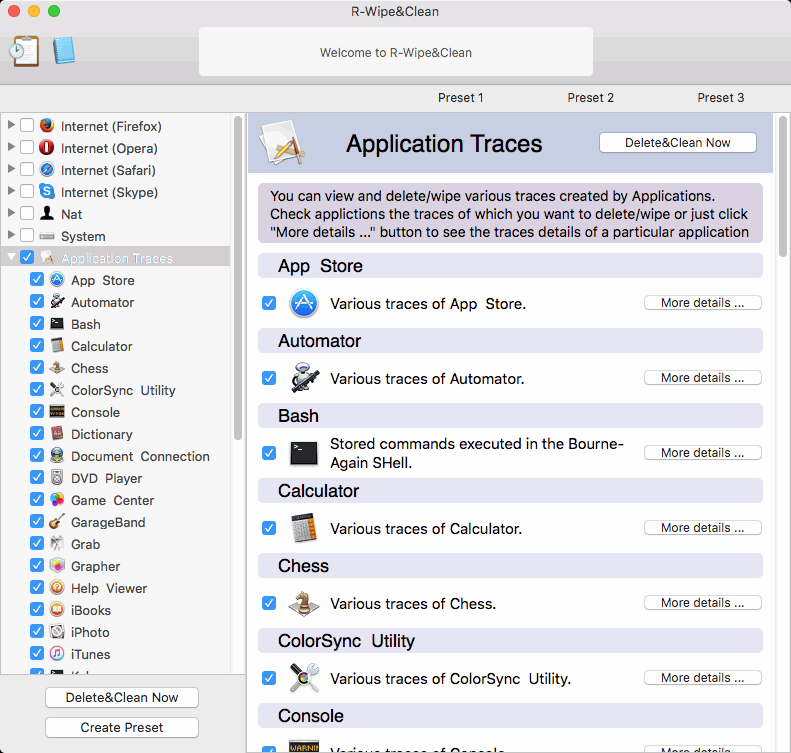Expand the Internet (Opera) tree node
The height and width of the screenshot is (753, 791).
[x=11, y=147]
